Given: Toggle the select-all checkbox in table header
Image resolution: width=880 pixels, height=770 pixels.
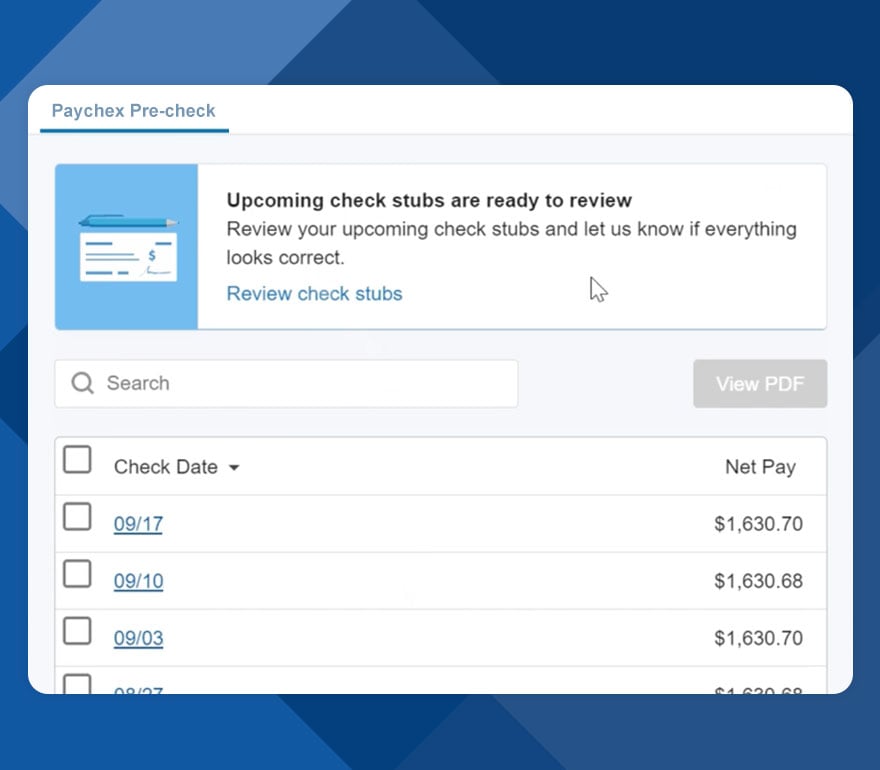Looking at the screenshot, I should point(77,460).
